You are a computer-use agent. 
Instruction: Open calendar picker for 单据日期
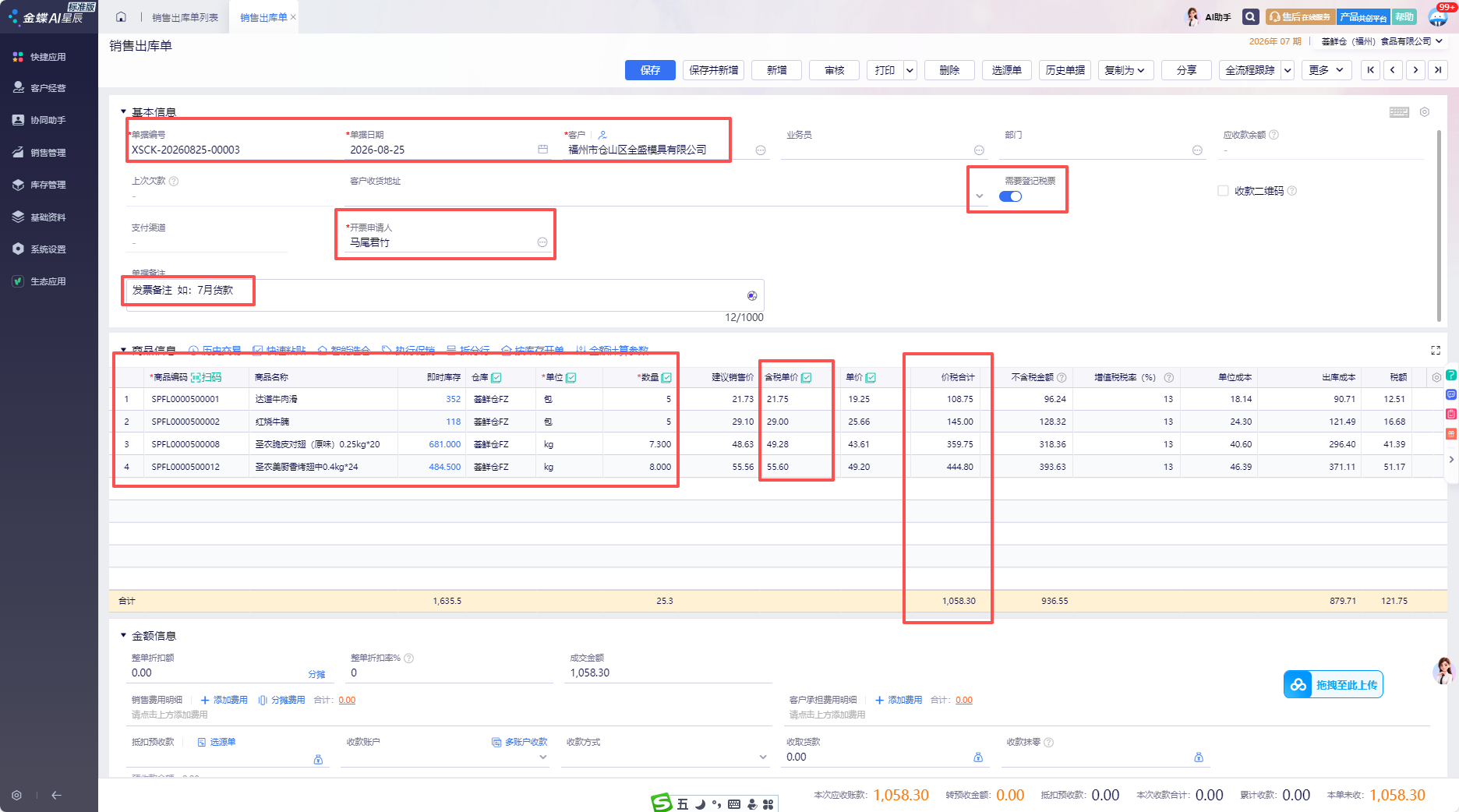coord(542,149)
